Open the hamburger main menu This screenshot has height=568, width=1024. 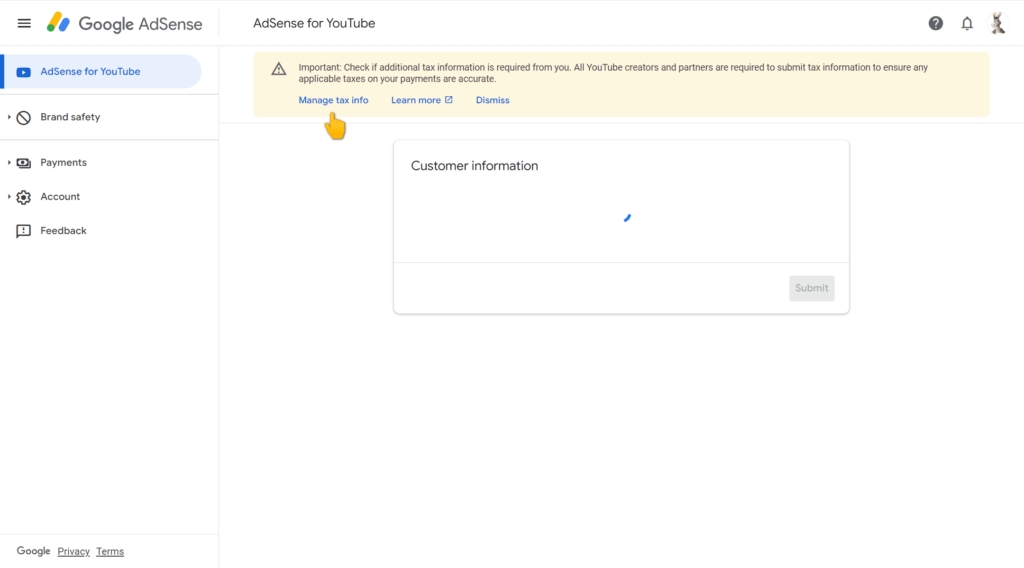click(24, 24)
